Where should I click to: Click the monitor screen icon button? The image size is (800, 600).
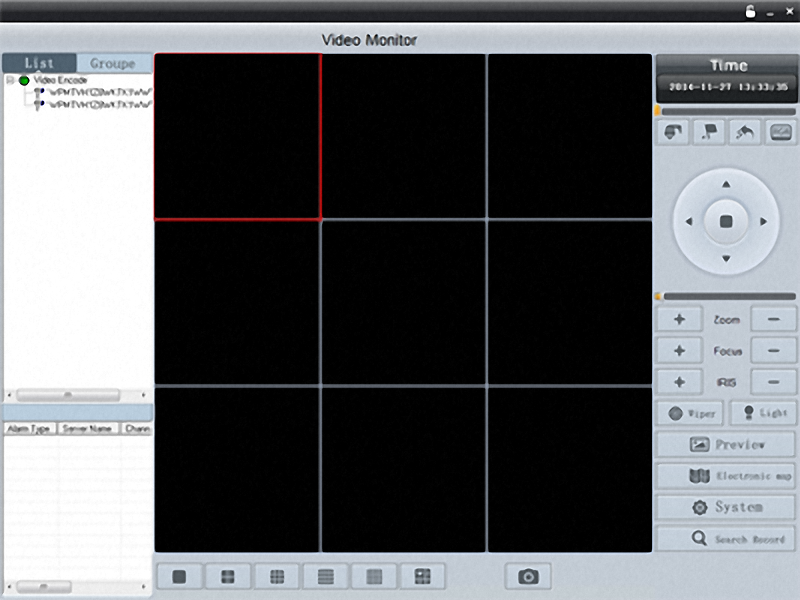coord(781,133)
